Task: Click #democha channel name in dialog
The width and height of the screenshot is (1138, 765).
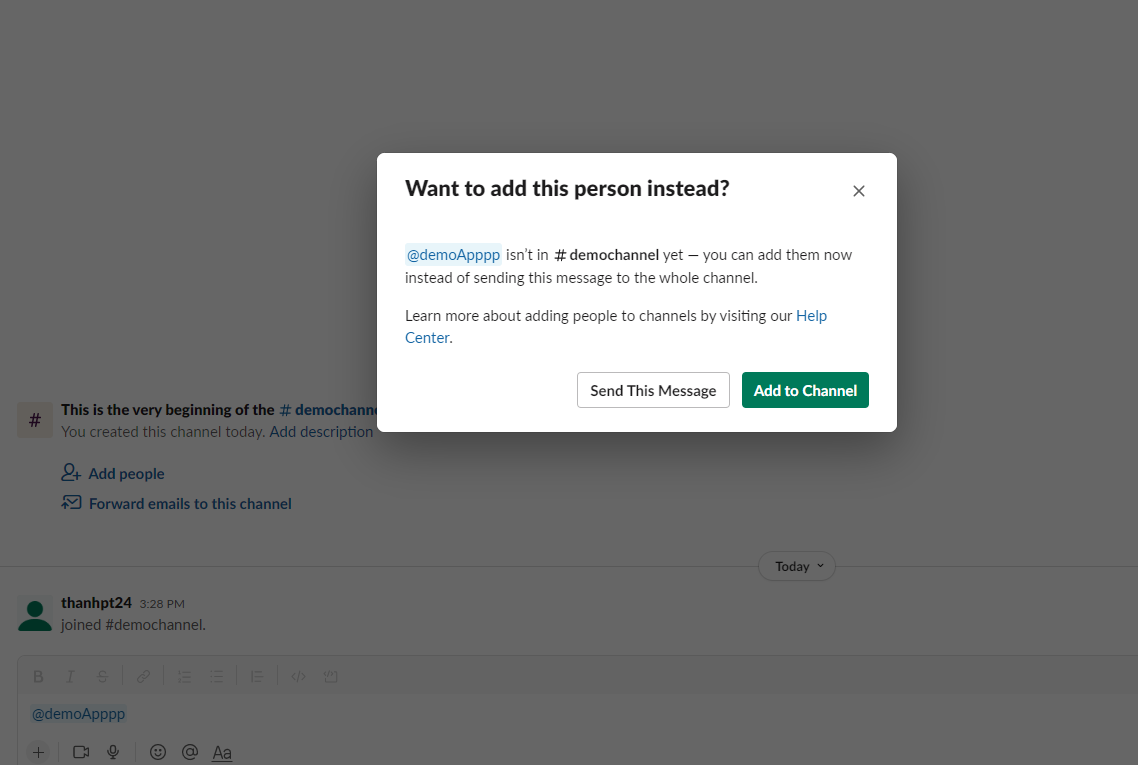Action: click(x=607, y=255)
